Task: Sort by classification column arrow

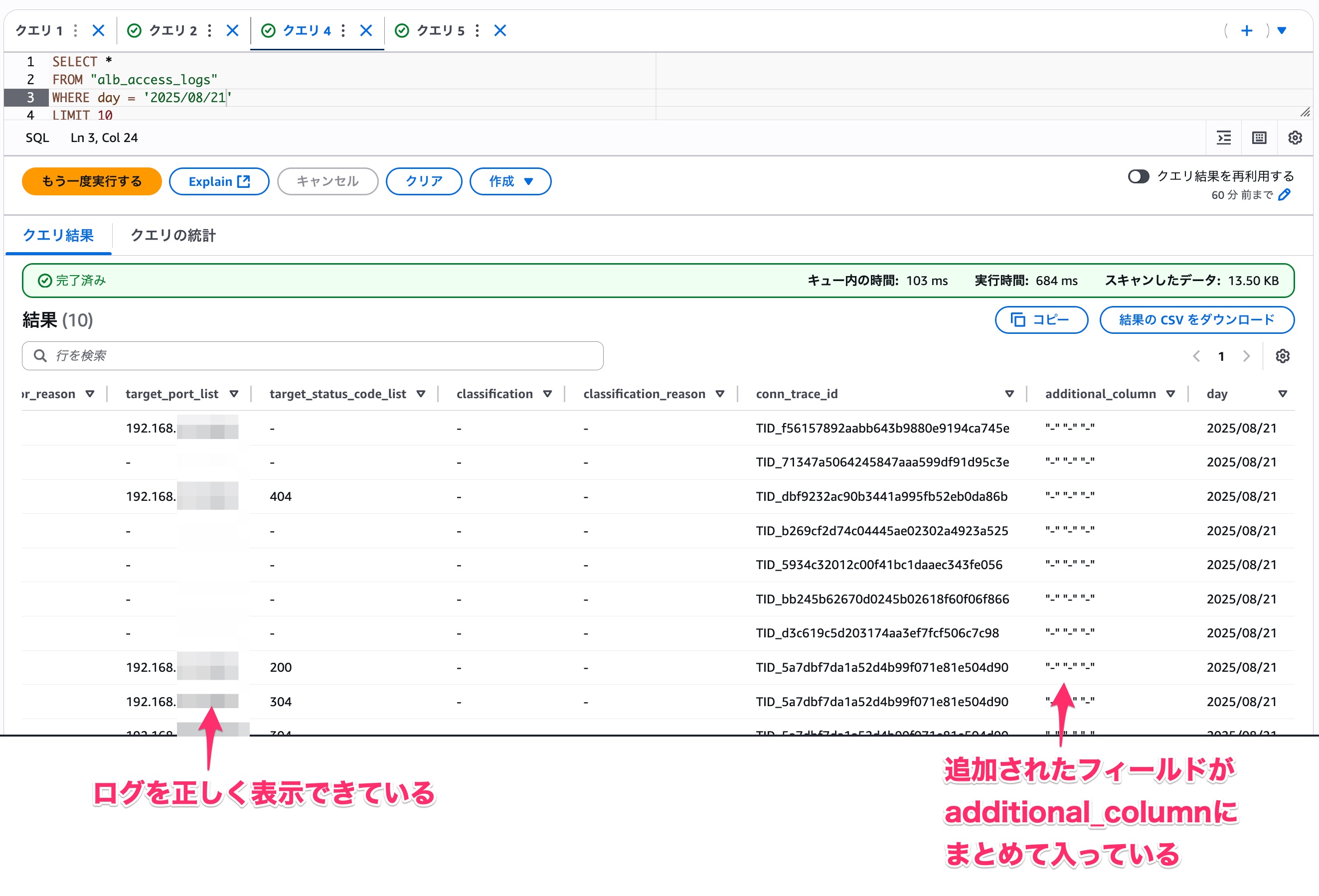Action: pos(548,394)
